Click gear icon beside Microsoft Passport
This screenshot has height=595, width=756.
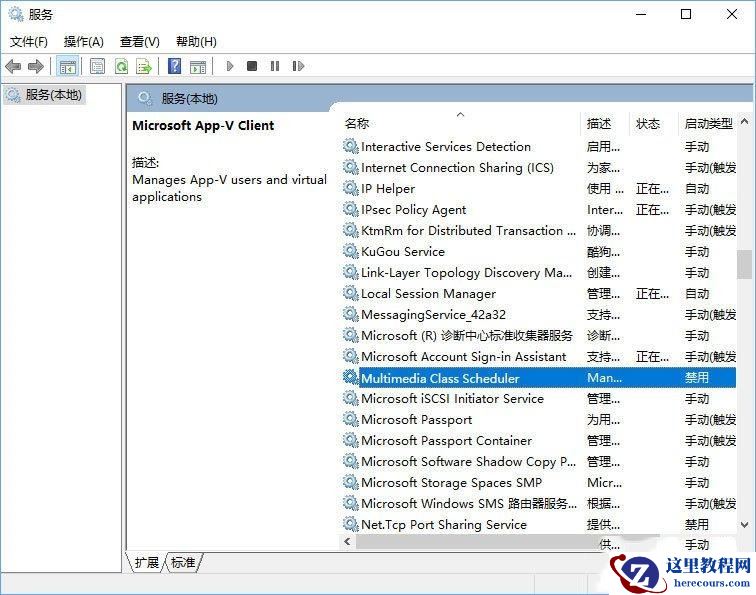351,419
